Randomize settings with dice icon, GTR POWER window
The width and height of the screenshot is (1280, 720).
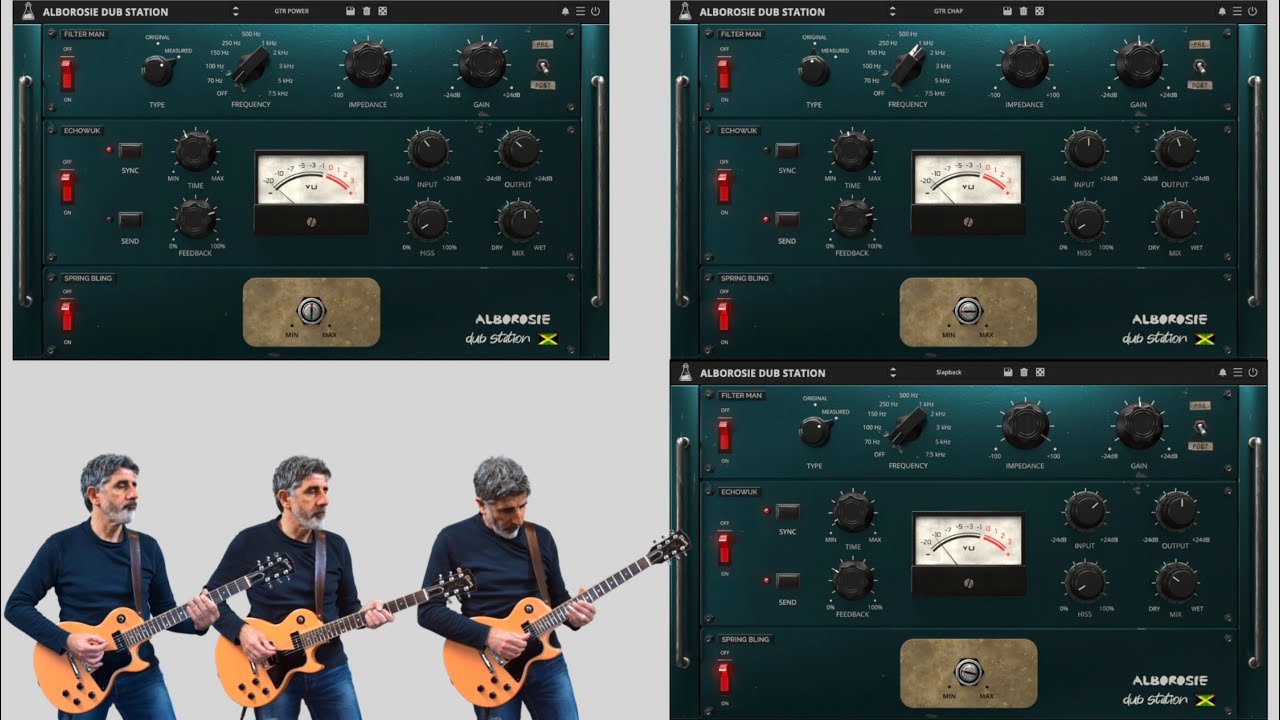pos(382,11)
